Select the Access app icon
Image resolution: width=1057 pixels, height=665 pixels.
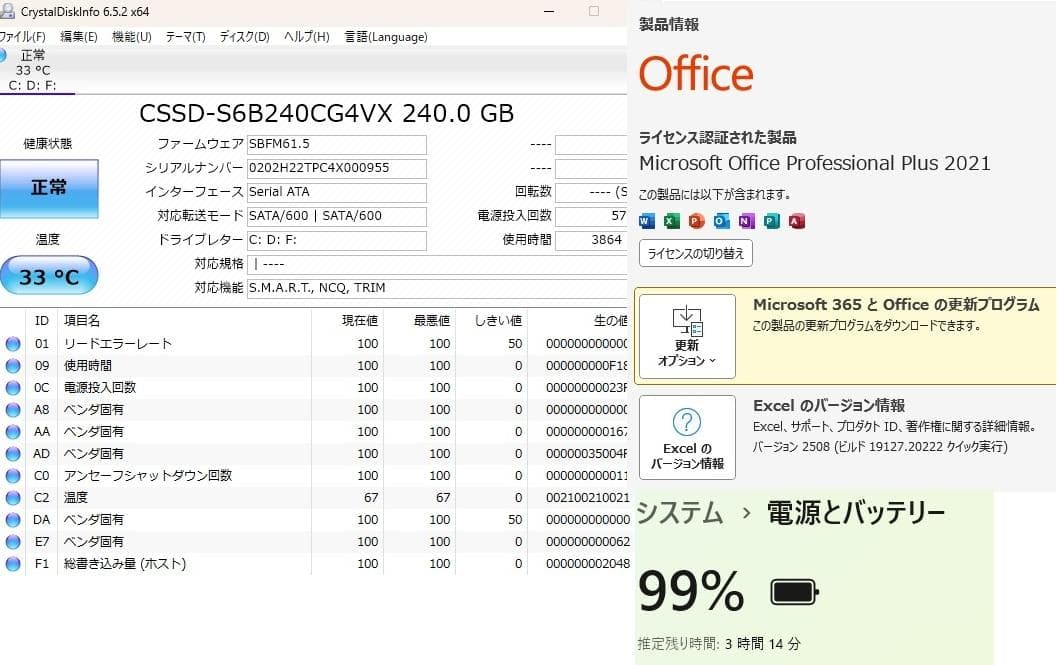797,221
